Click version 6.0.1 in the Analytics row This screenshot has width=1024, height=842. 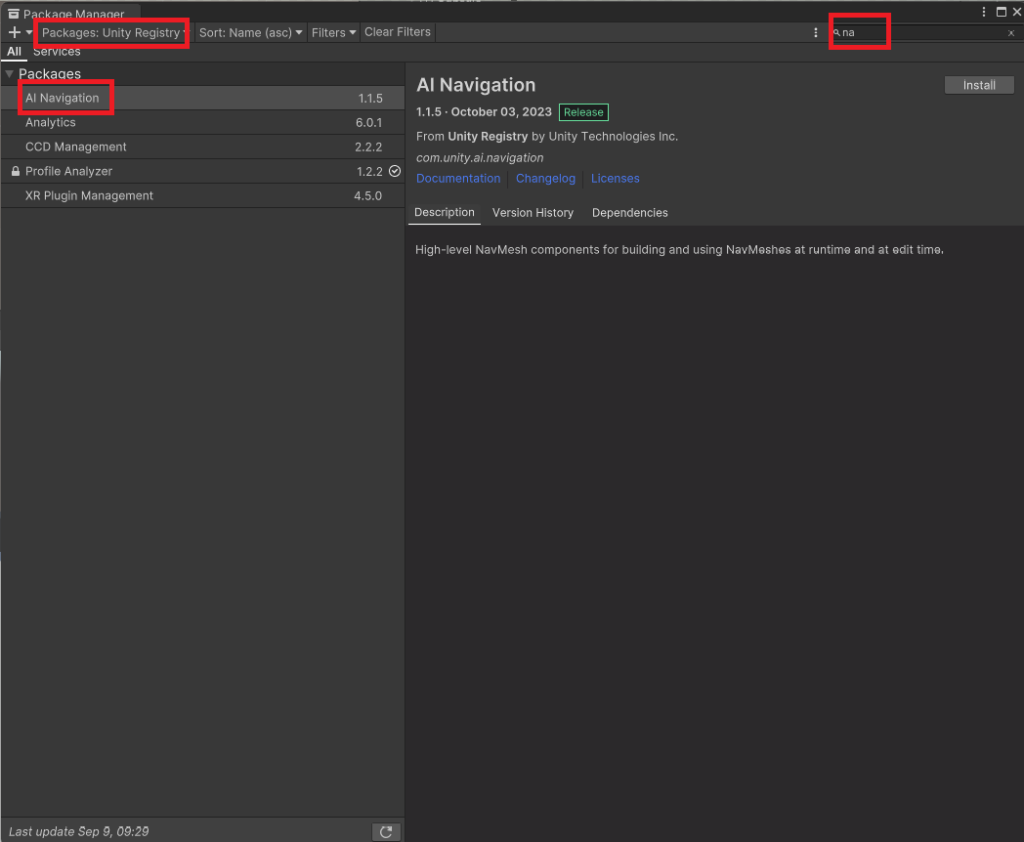point(368,123)
